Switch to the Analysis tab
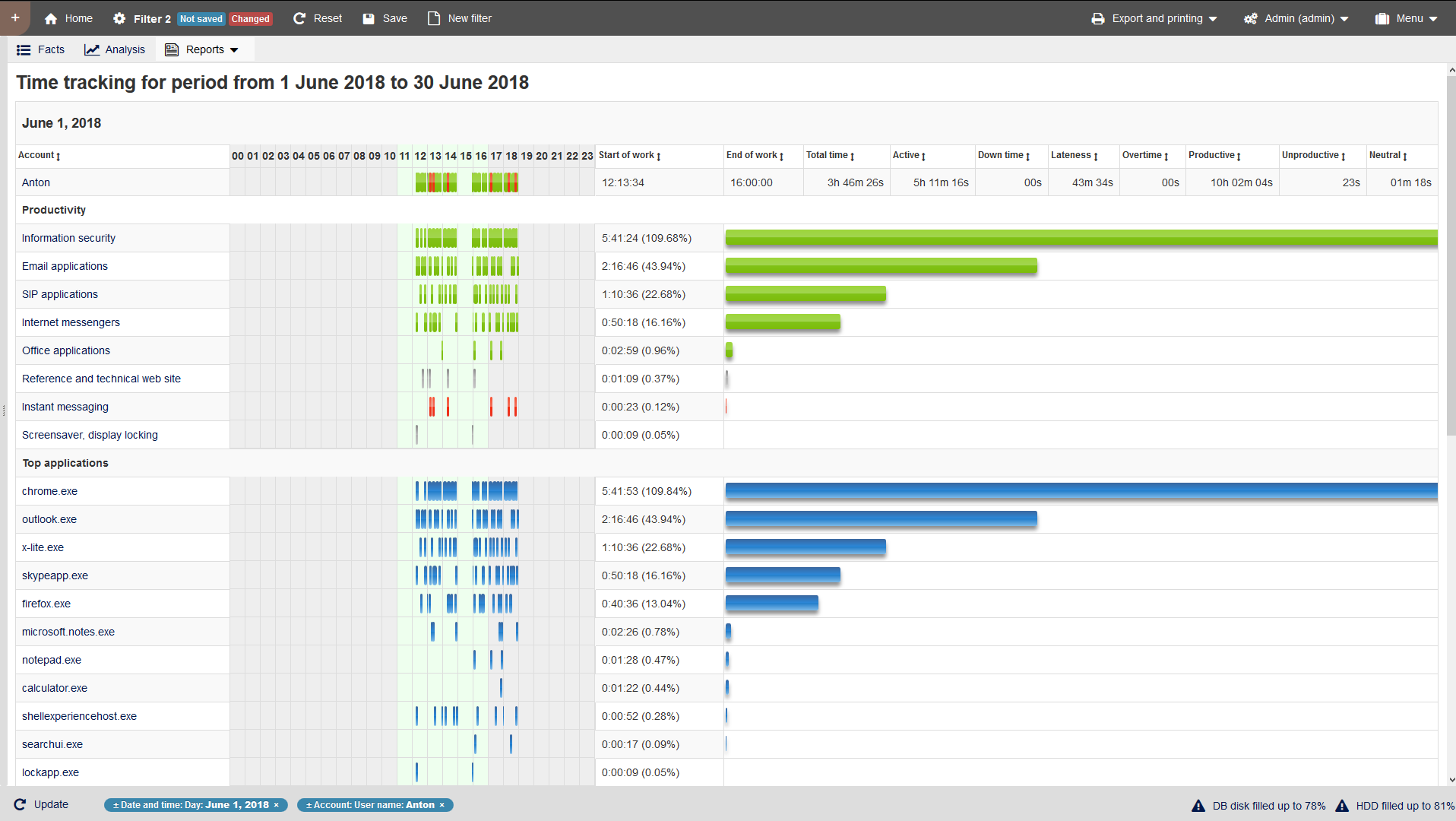The image size is (1456, 821). pos(115,49)
